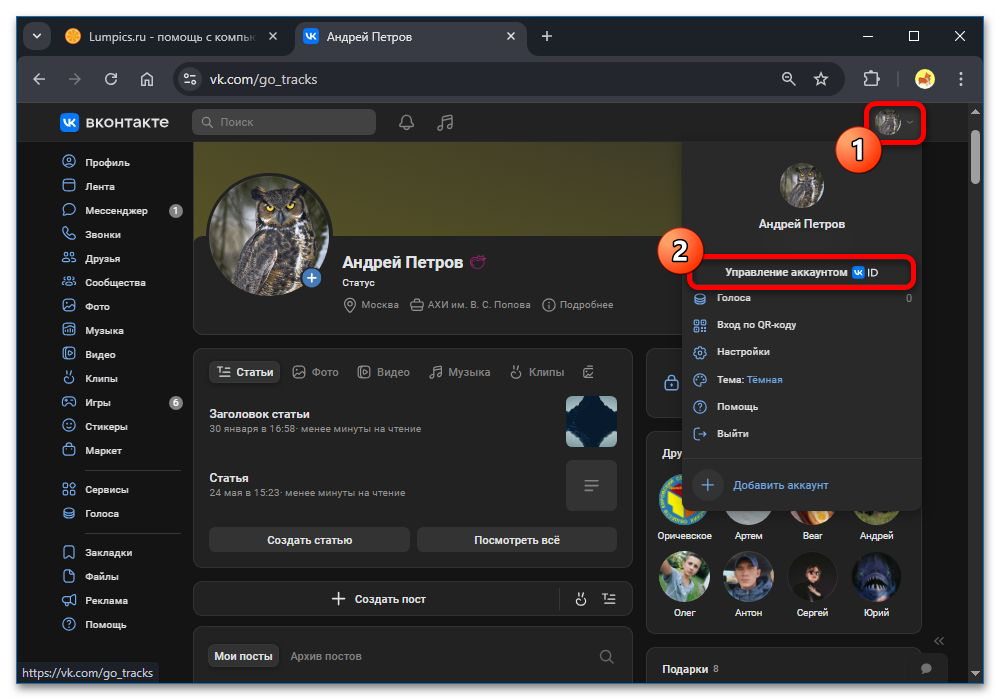Viewport: 1000px width, 700px height.
Task: Open the music note icon in VK header
Action: [445, 122]
